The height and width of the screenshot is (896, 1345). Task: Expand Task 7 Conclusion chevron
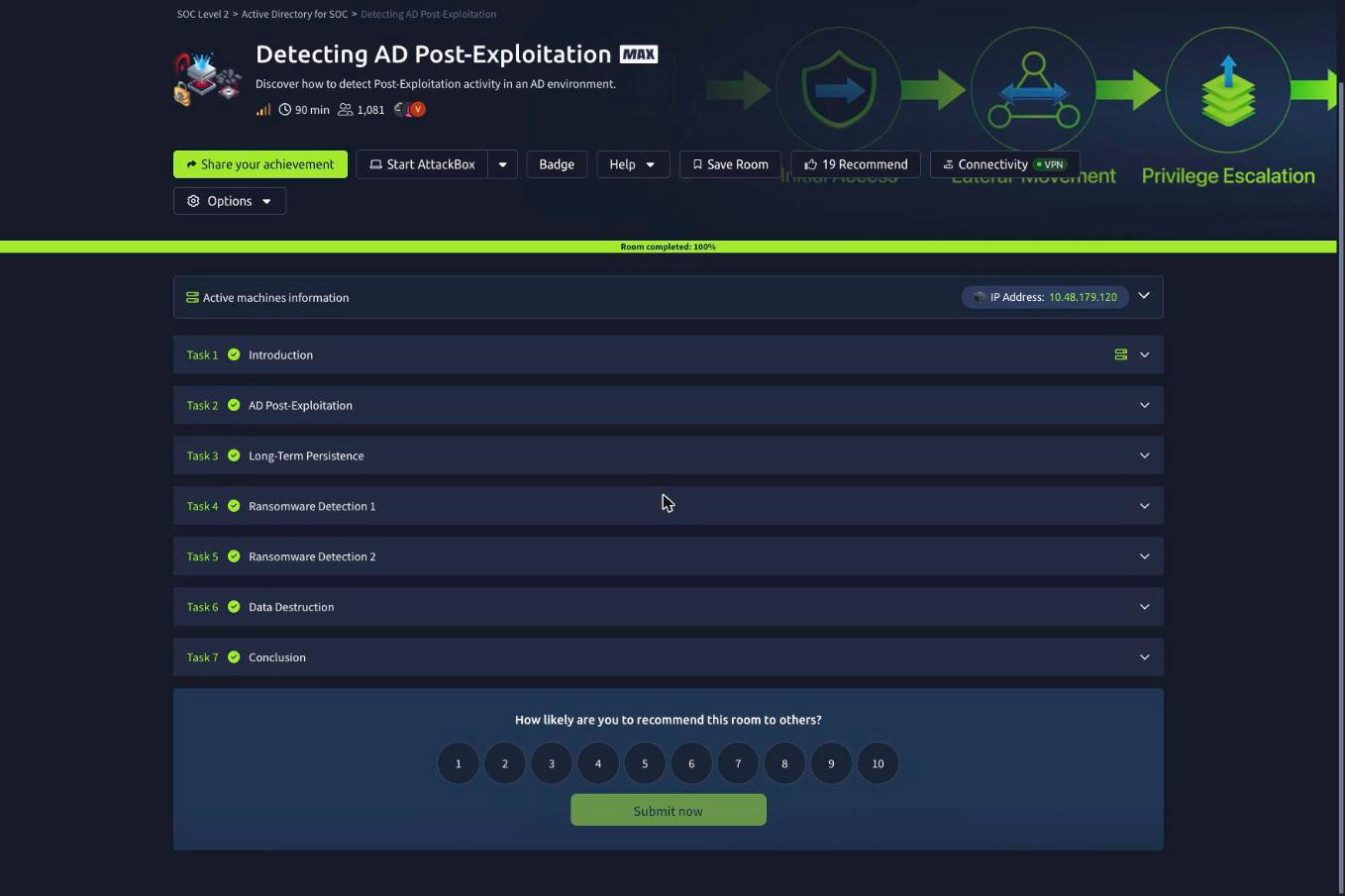pyautogui.click(x=1145, y=657)
